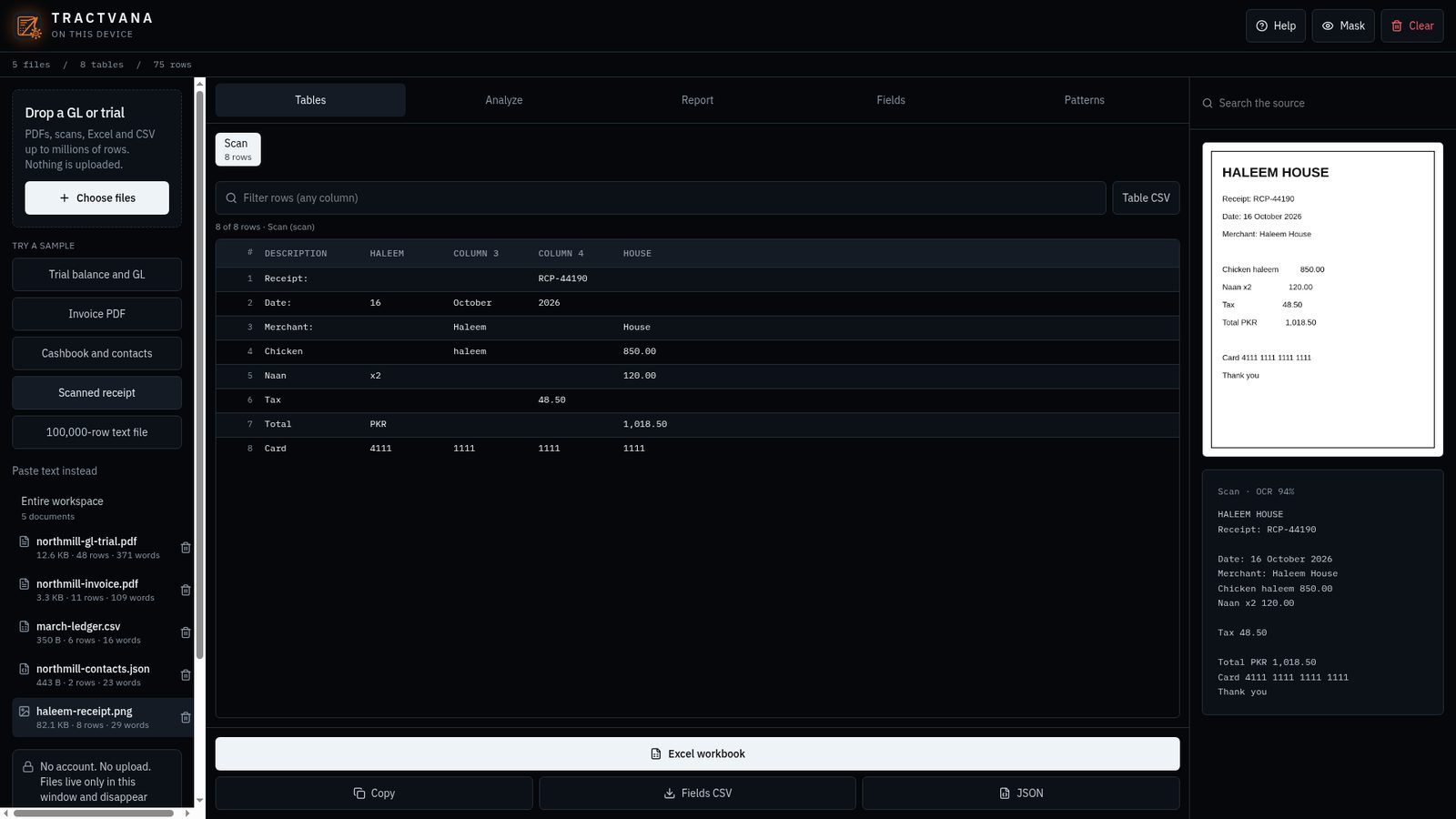Load the 100,000-row text file sample
This screenshot has height=819, width=1456.
[96, 432]
